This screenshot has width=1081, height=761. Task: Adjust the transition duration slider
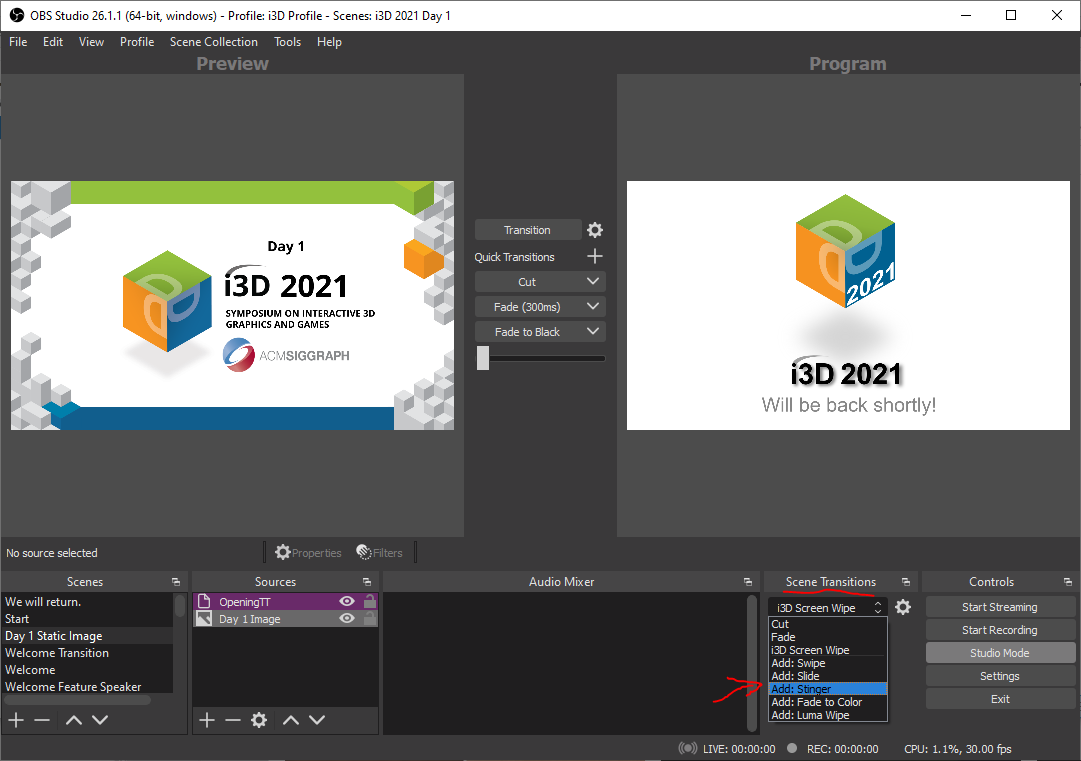tap(483, 358)
